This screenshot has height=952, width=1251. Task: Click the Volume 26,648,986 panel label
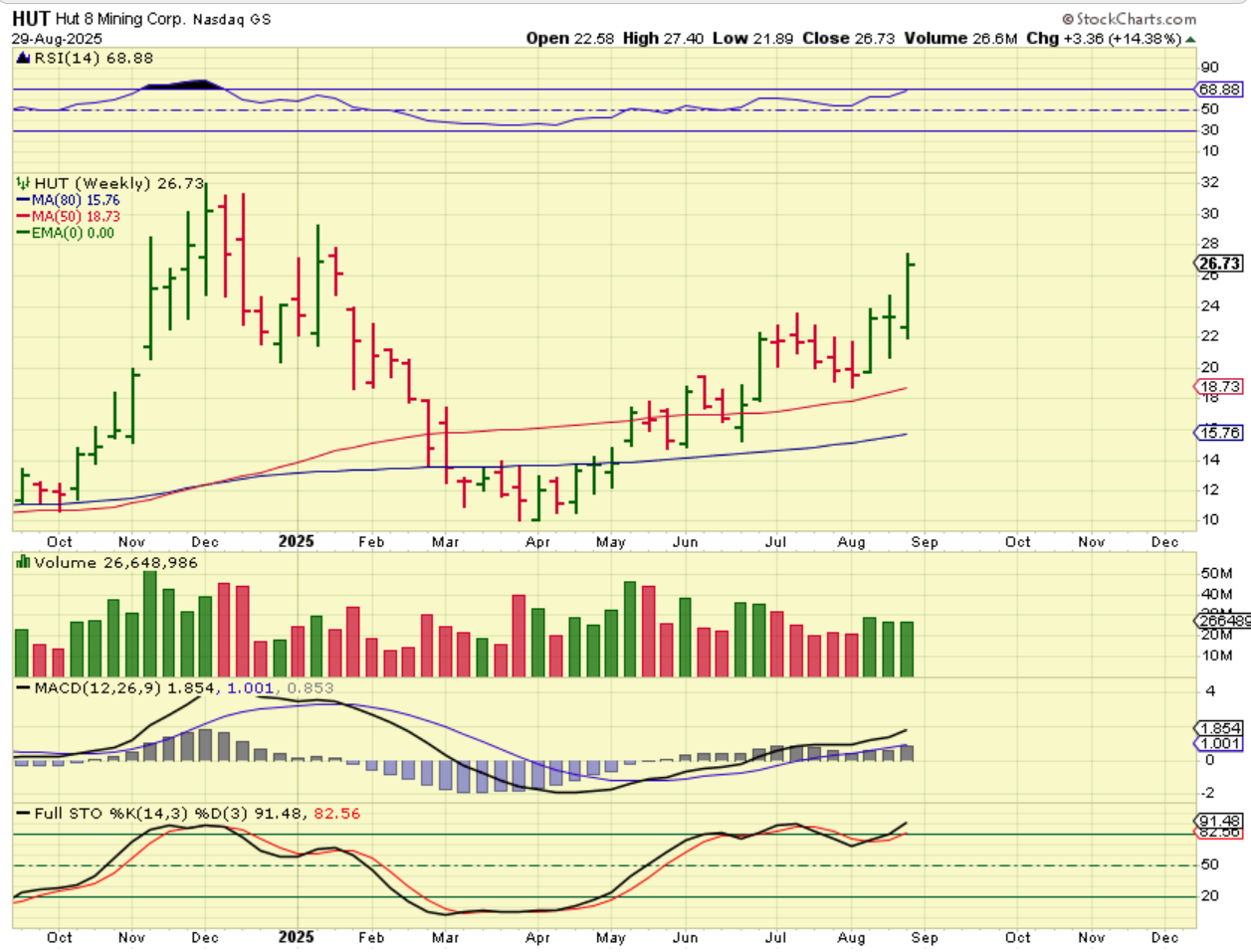click(x=115, y=563)
